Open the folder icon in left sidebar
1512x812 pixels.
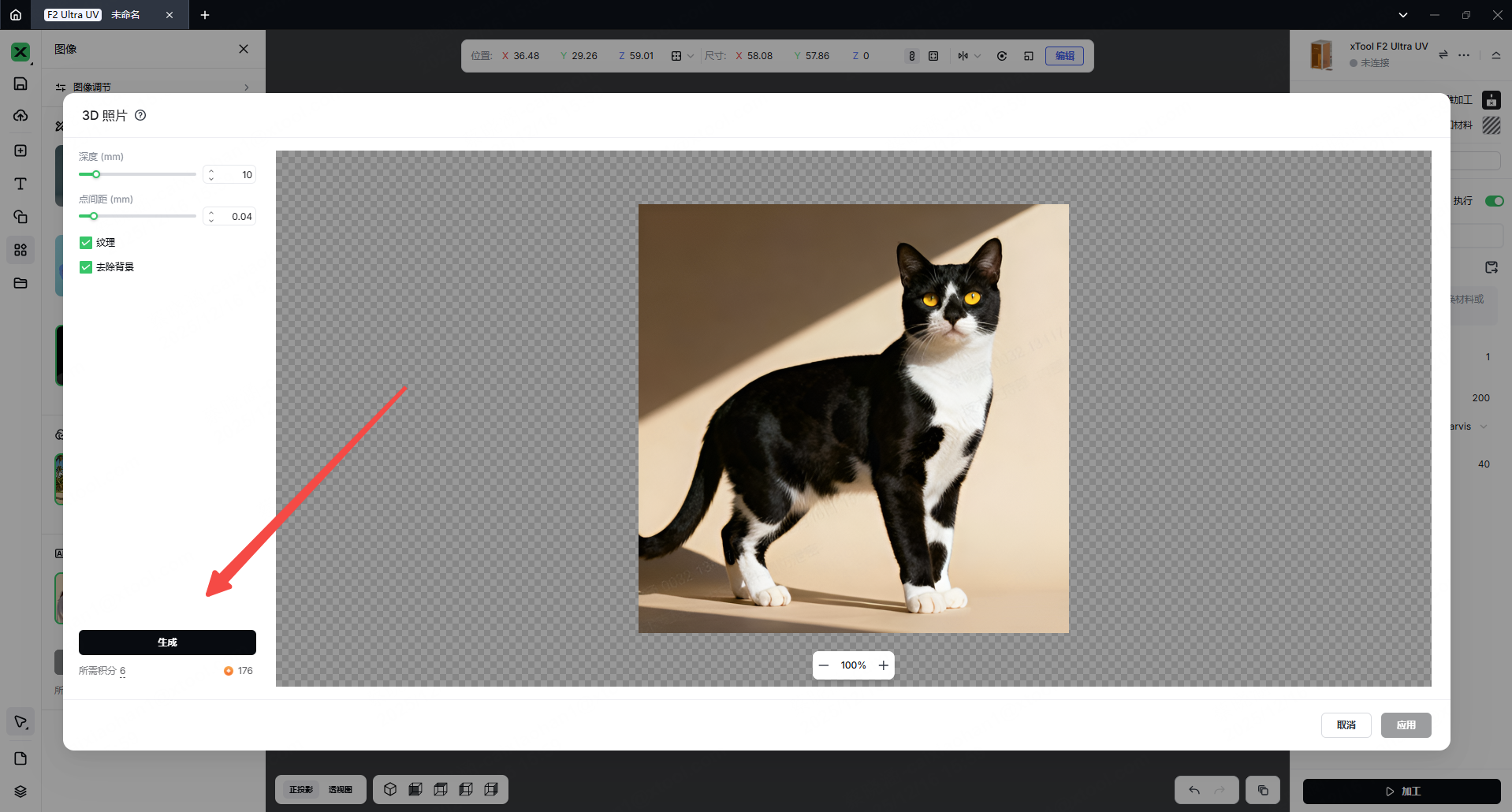pos(20,283)
